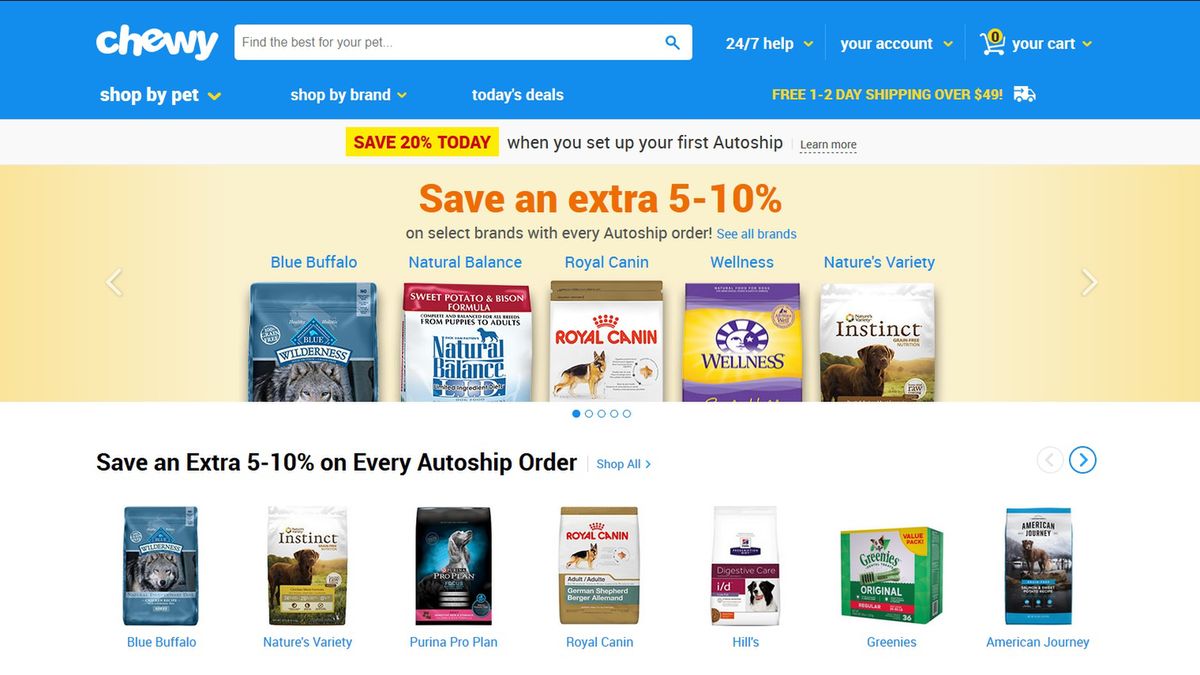Viewport: 1200px width, 675px height.
Task: Open today's deals page
Action: [518, 95]
